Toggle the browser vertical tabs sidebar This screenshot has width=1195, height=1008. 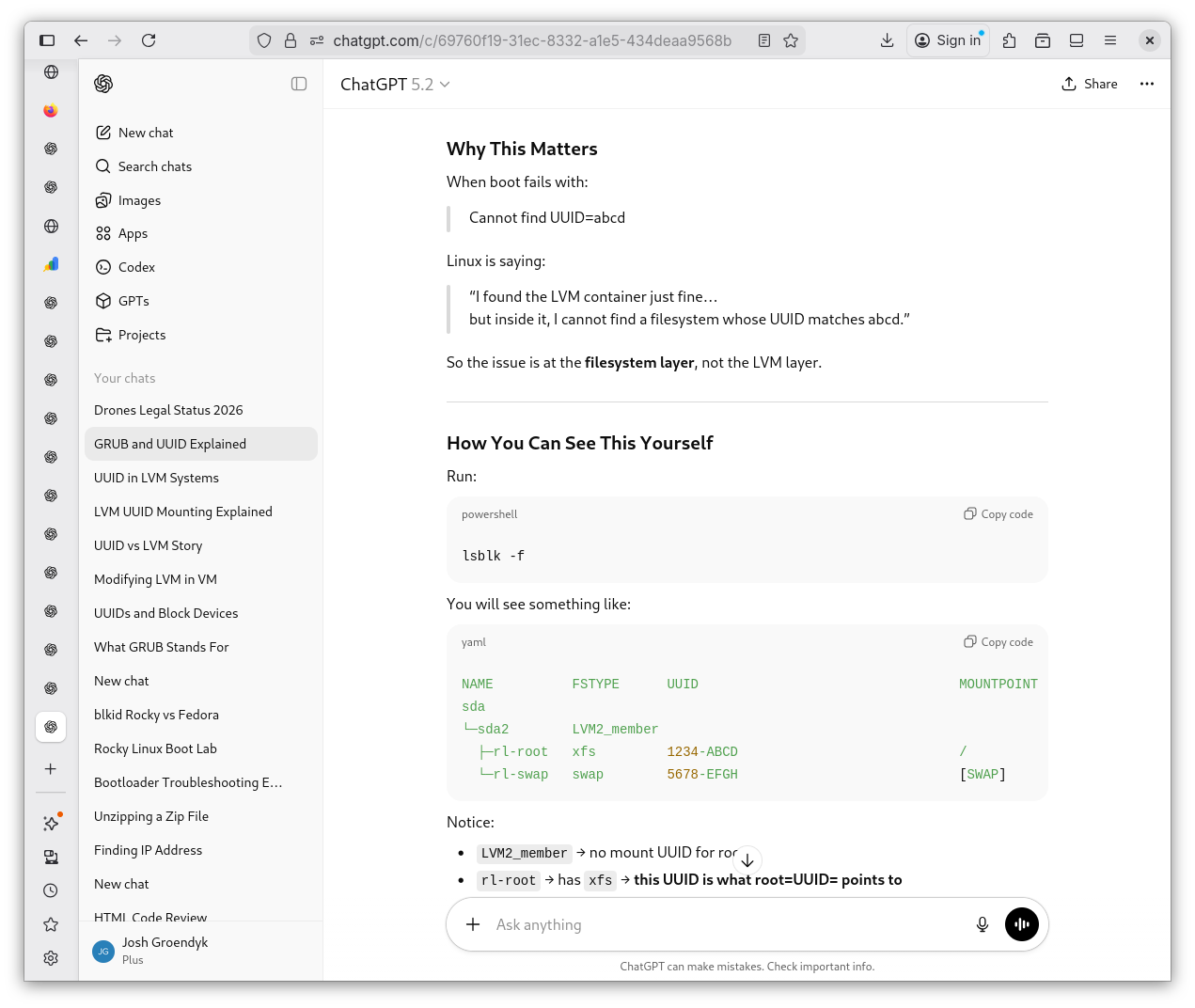click(x=47, y=40)
